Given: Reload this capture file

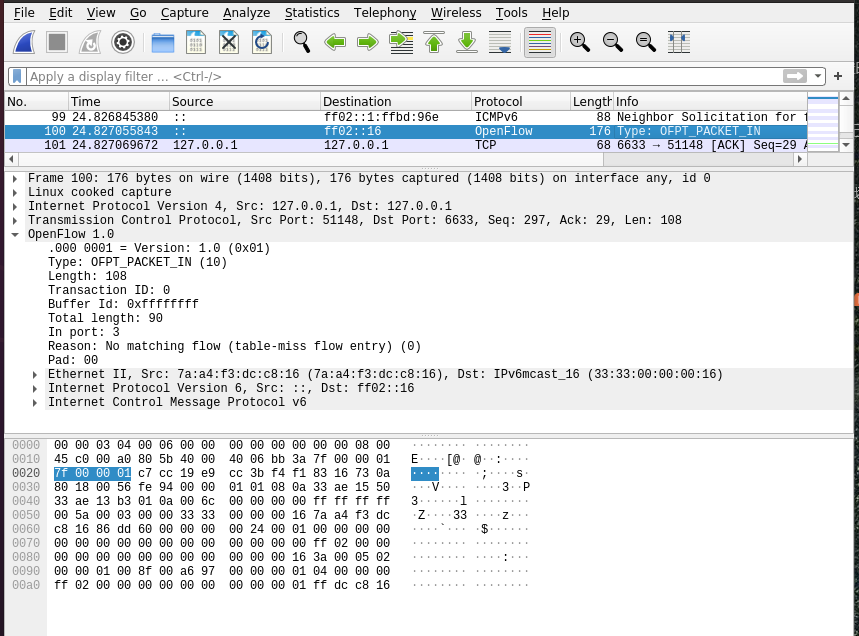Looking at the screenshot, I should pyautogui.click(x=262, y=42).
